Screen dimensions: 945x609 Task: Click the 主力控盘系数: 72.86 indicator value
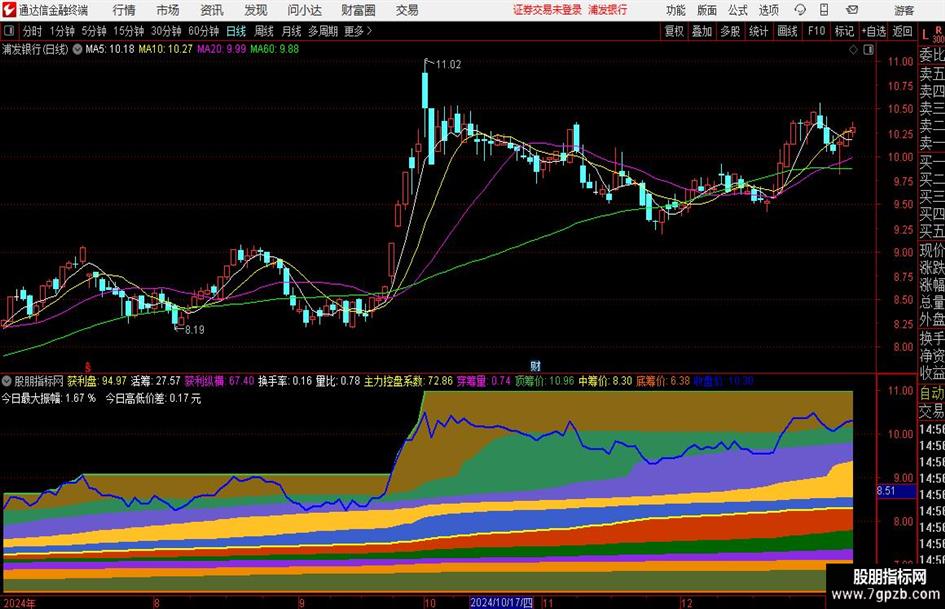(408, 381)
